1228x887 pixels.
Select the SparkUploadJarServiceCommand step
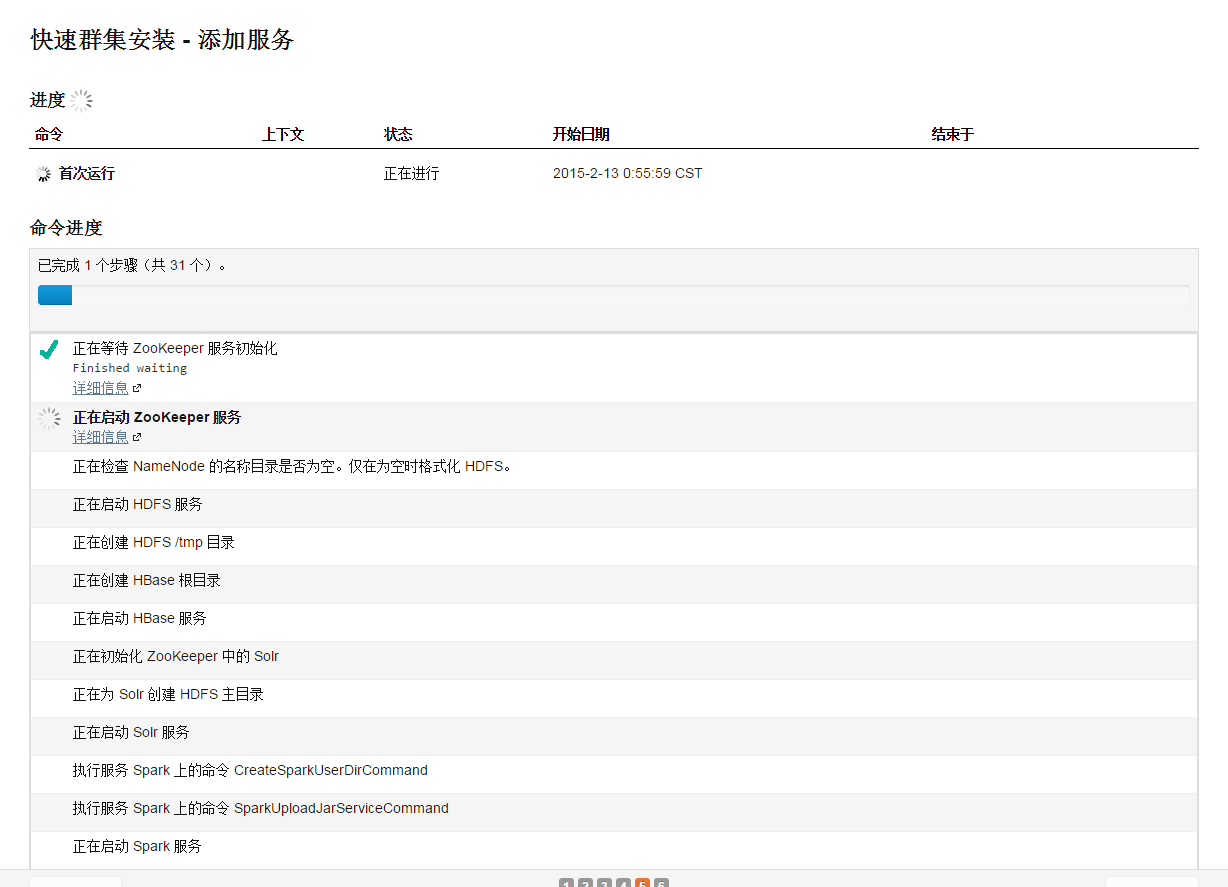tap(261, 808)
